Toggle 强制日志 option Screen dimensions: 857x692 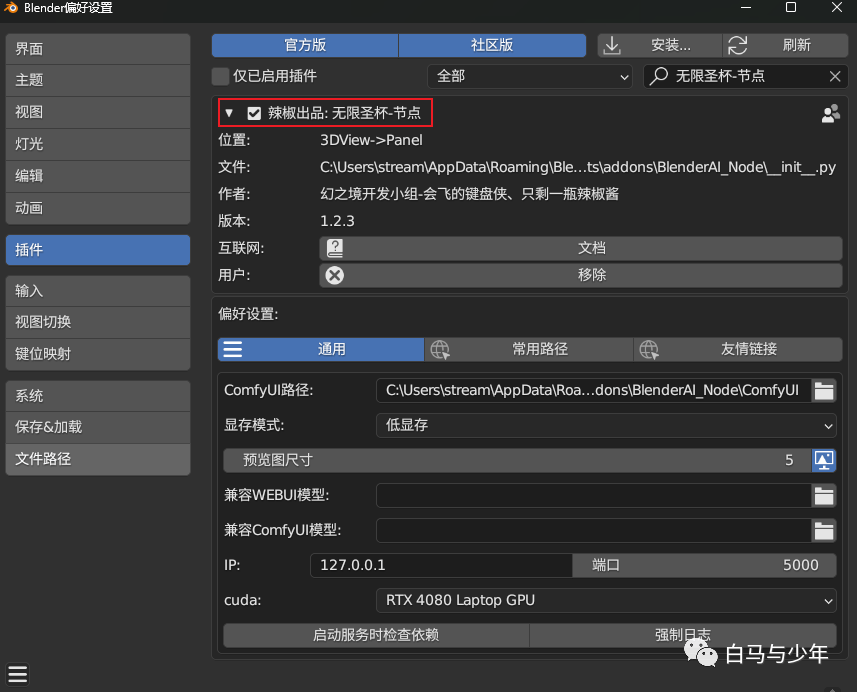click(683, 635)
